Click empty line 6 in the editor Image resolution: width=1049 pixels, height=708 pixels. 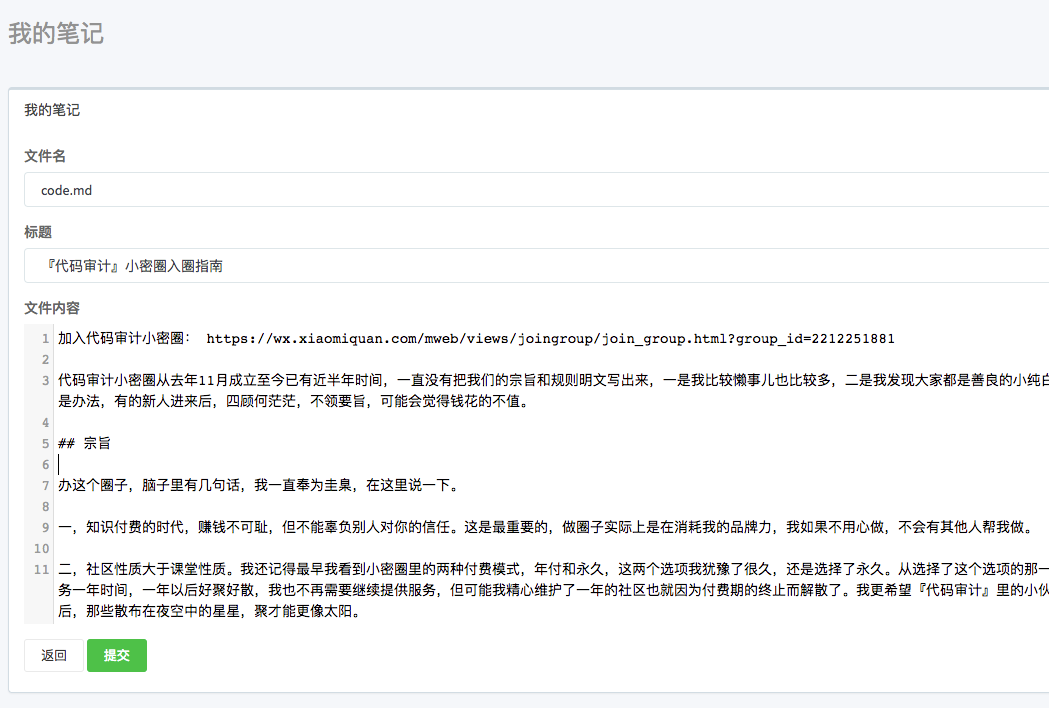[300, 464]
